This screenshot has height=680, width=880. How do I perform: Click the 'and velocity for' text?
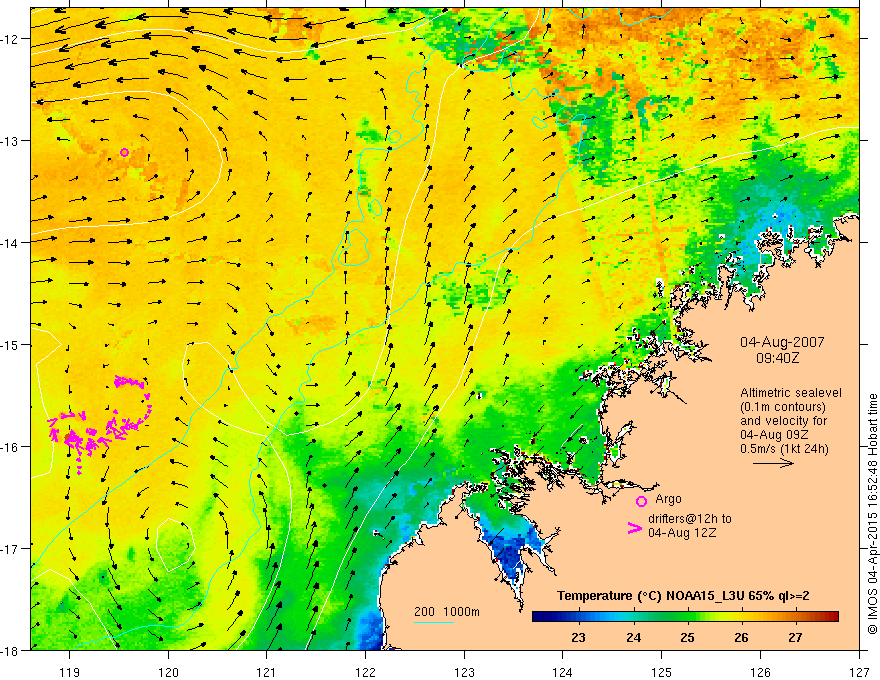pos(783,421)
